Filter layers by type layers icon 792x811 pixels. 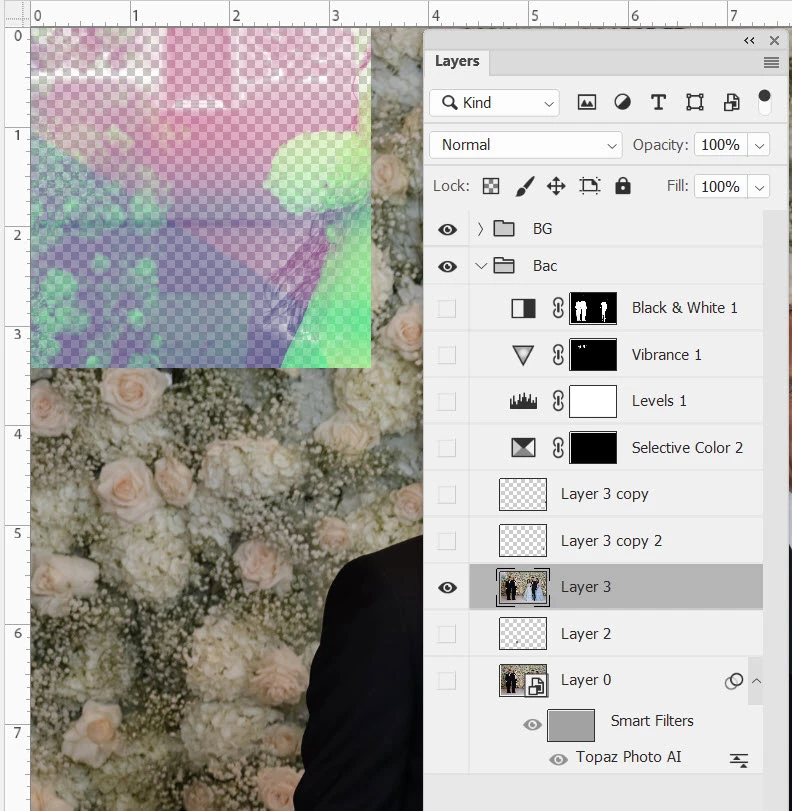(x=659, y=102)
